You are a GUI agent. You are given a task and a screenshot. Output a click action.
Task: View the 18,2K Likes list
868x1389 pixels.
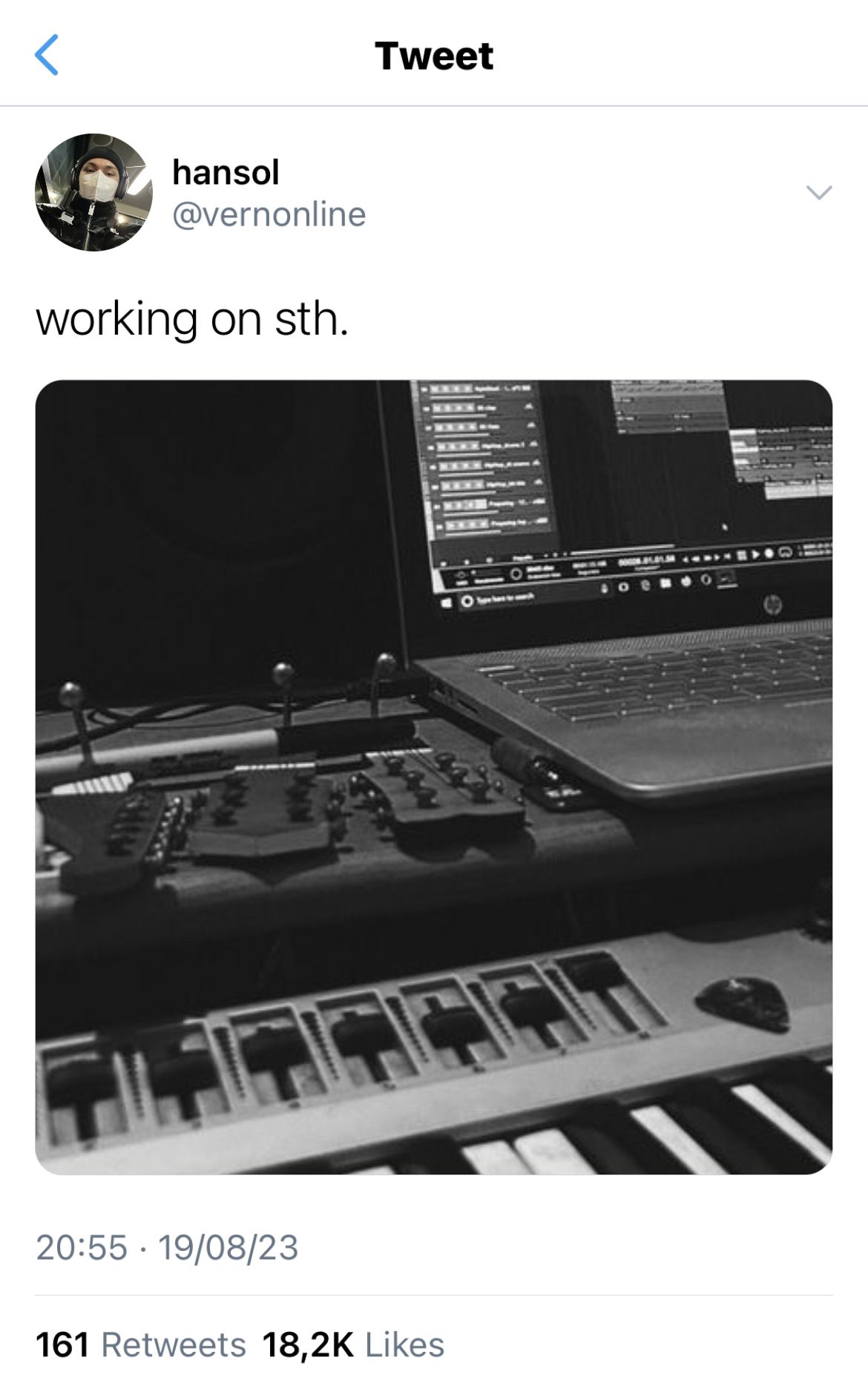(x=353, y=1345)
